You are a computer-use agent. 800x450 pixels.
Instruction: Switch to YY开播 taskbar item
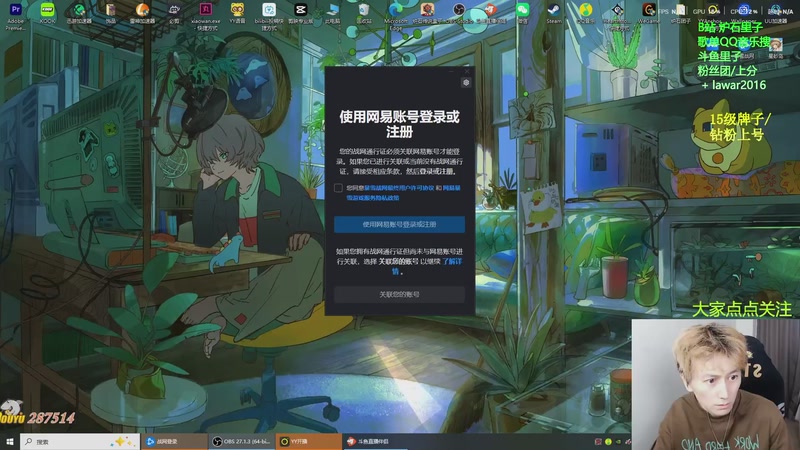309,441
